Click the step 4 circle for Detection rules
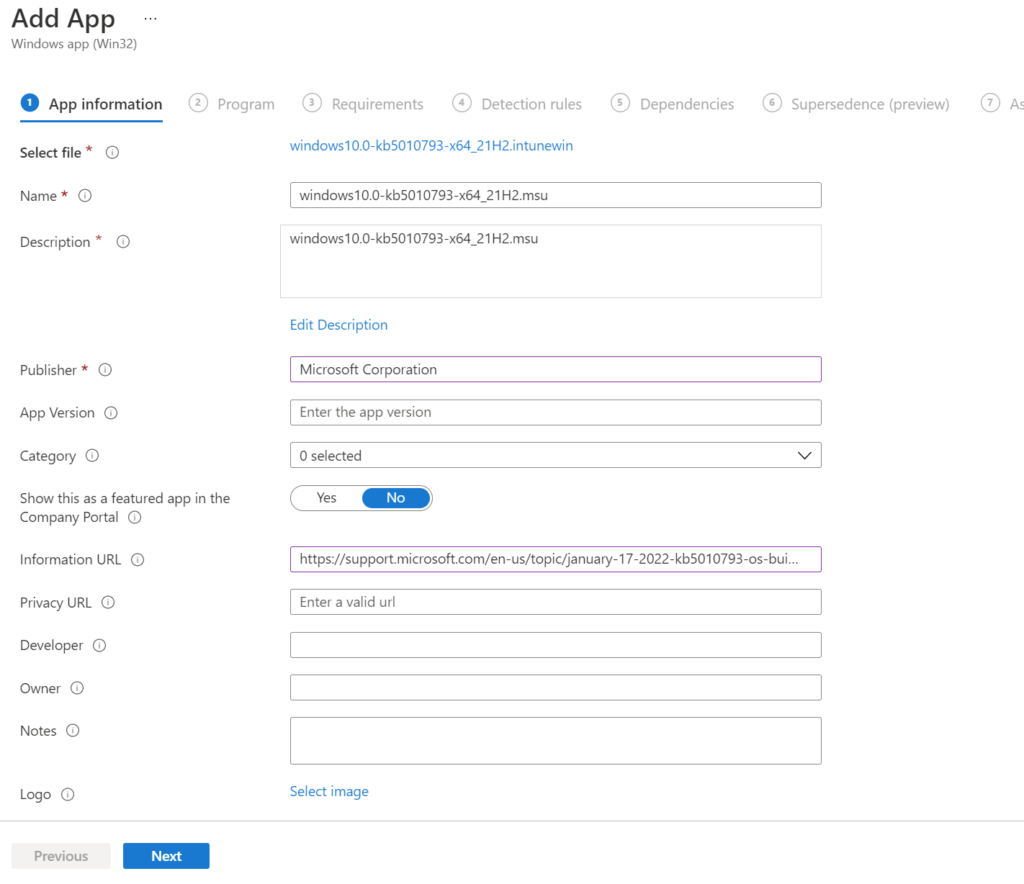1024x884 pixels. (x=462, y=103)
